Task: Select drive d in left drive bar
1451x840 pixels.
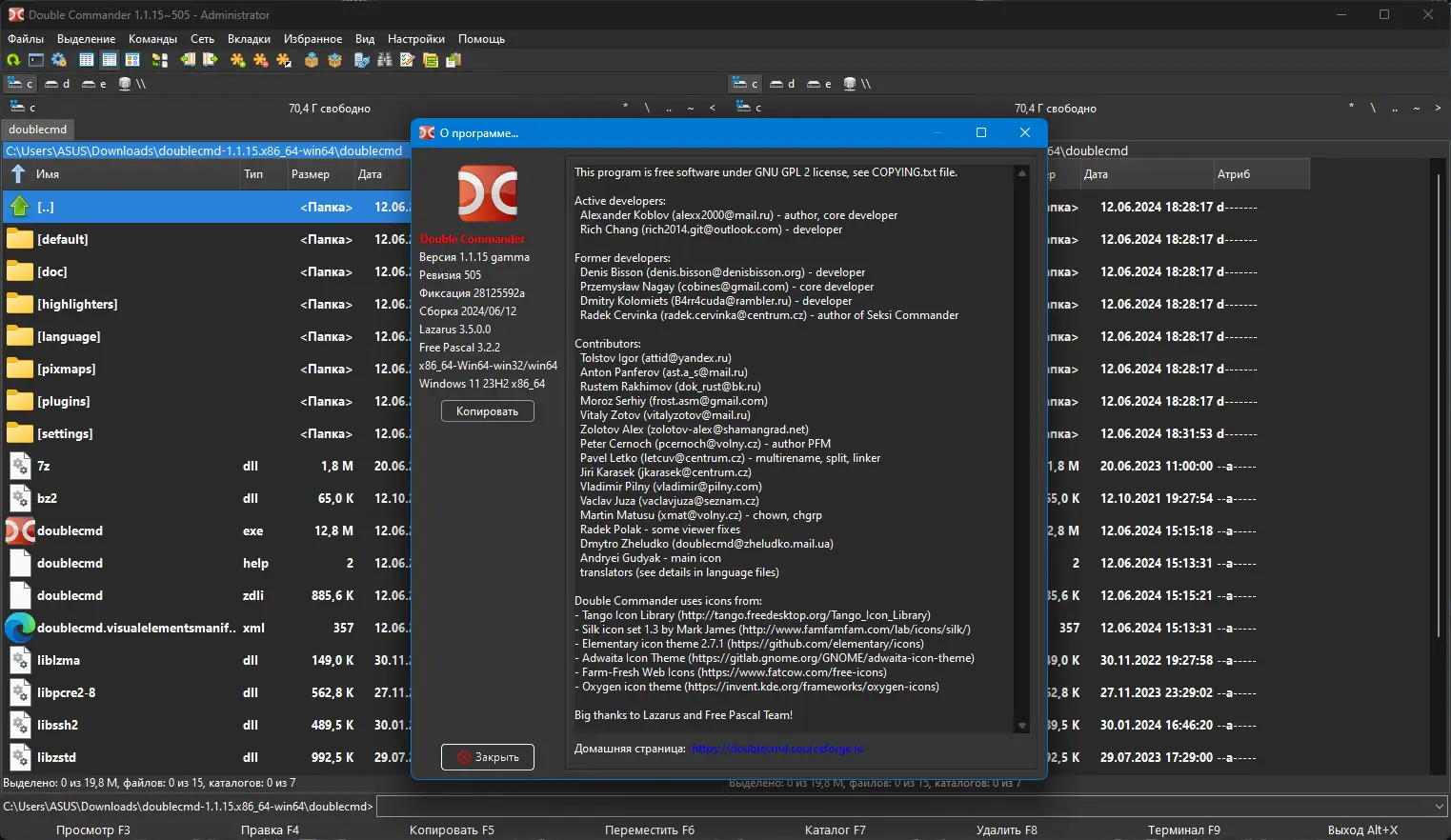Action: coord(58,84)
